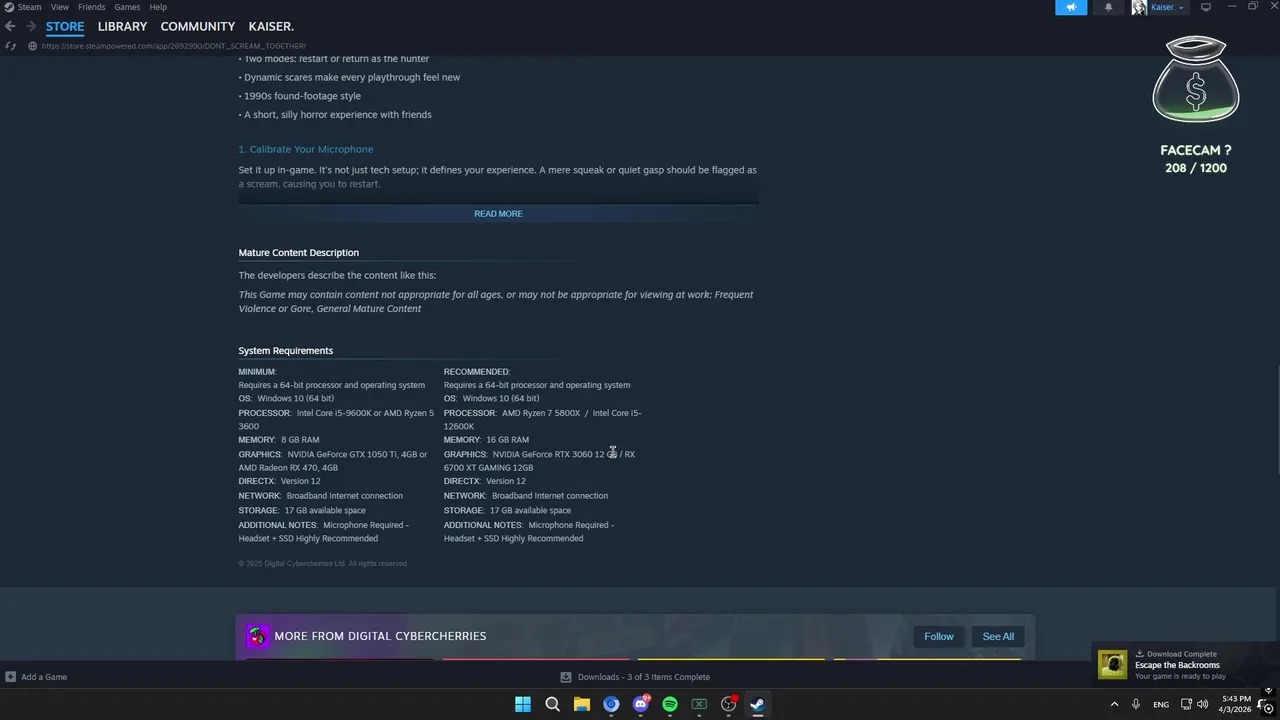The width and height of the screenshot is (1280, 720).
Task: Click the store URL address field
Action: pyautogui.click(x=174, y=46)
